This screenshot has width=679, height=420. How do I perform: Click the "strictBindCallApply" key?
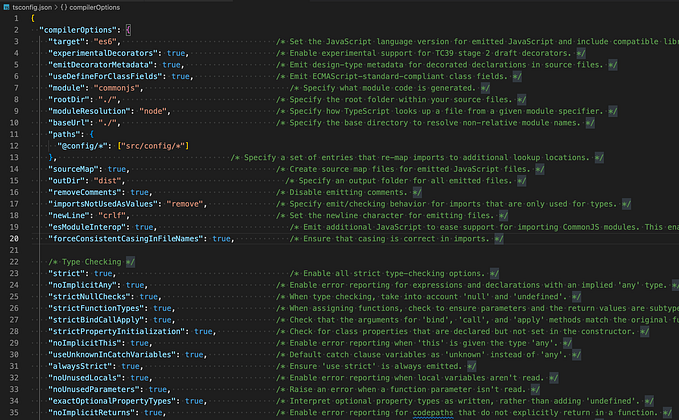tap(96, 320)
